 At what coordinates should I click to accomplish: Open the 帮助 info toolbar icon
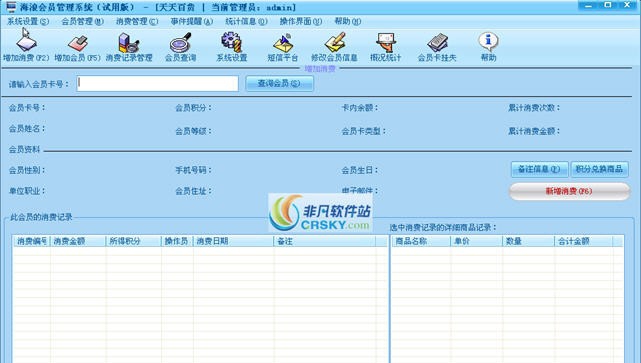point(488,47)
